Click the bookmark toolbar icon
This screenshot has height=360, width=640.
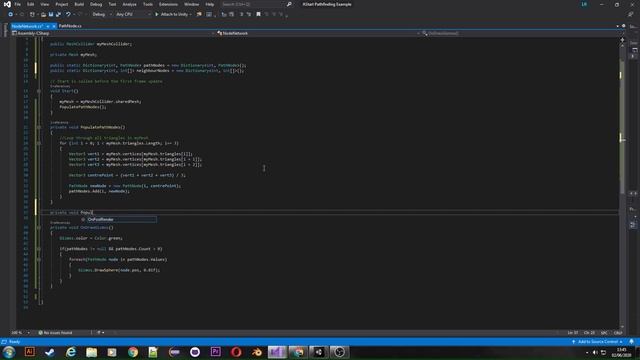(258, 14)
